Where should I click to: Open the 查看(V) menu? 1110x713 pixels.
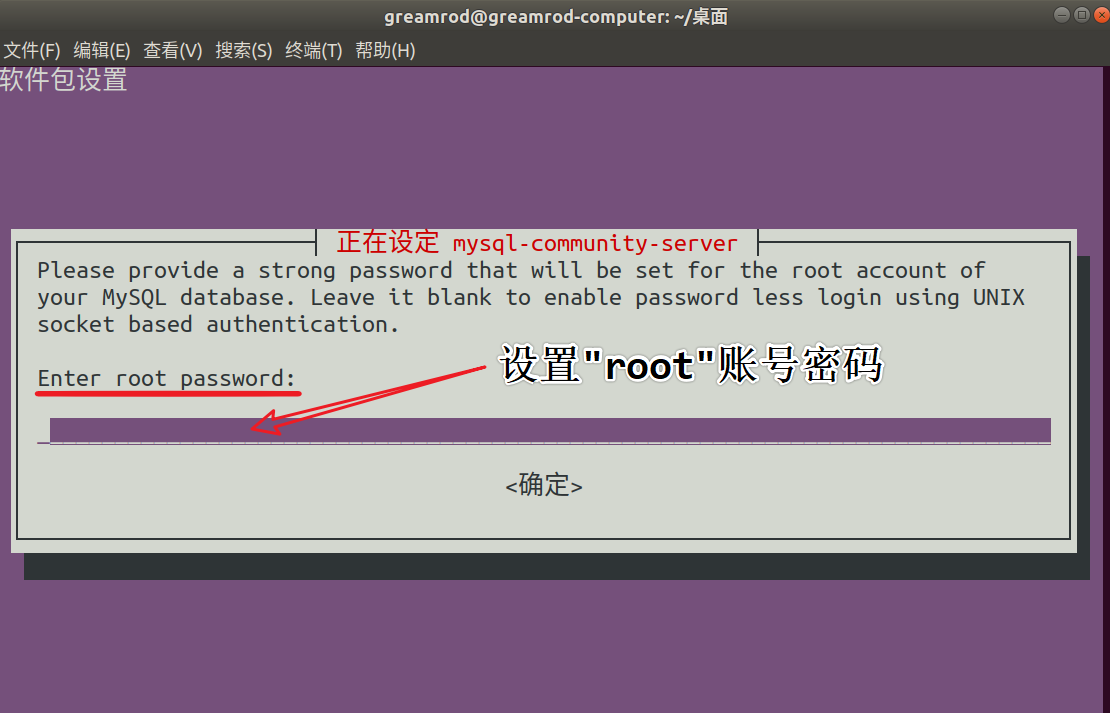173,50
